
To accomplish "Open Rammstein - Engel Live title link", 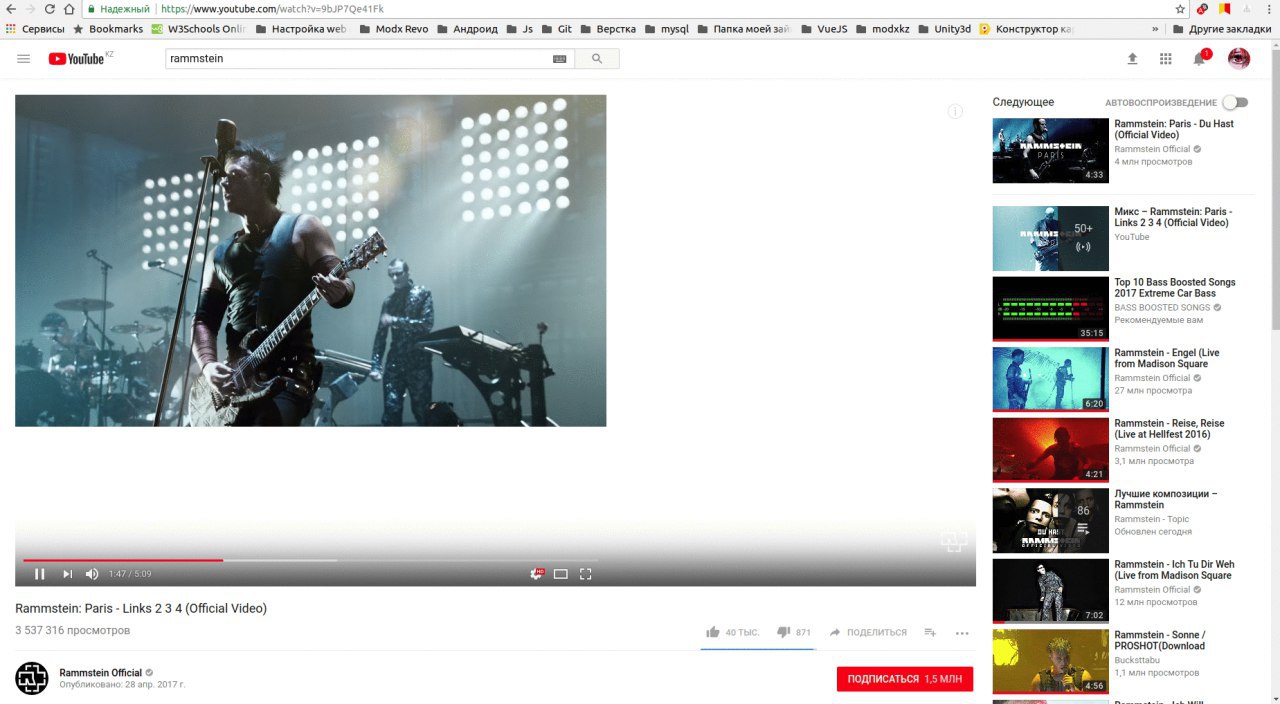I will pos(1167,358).
